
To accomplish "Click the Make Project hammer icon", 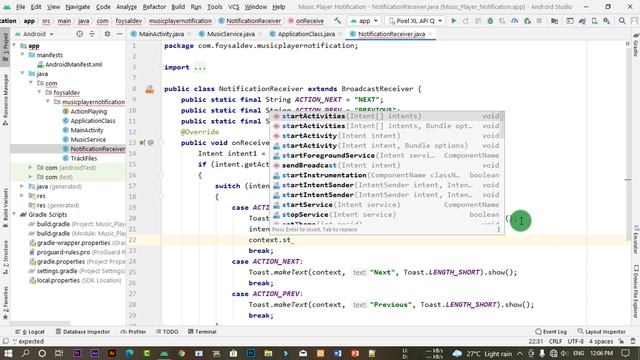I will tap(338, 20).
